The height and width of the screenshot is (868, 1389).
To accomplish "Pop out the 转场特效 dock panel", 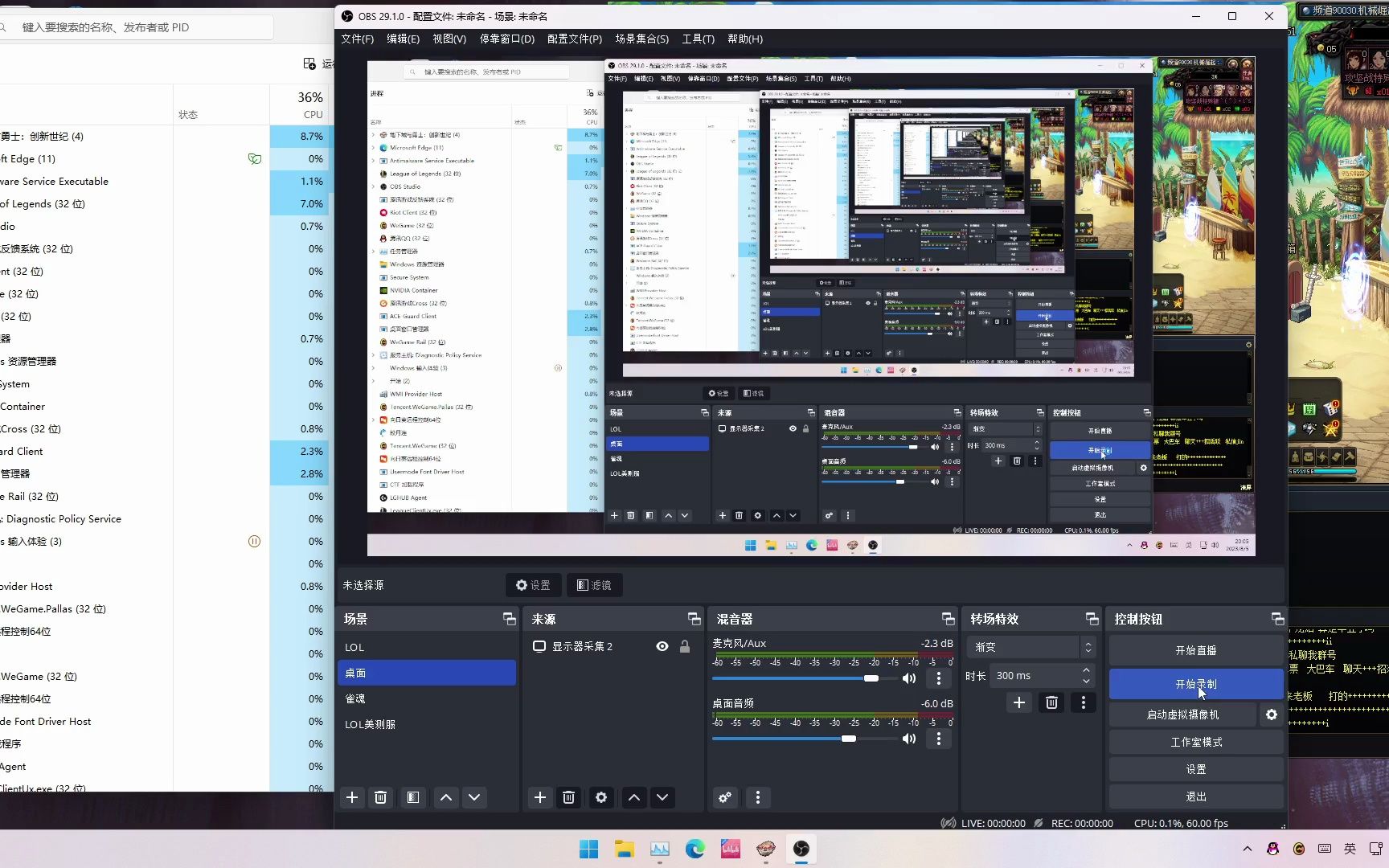I will point(1092,618).
